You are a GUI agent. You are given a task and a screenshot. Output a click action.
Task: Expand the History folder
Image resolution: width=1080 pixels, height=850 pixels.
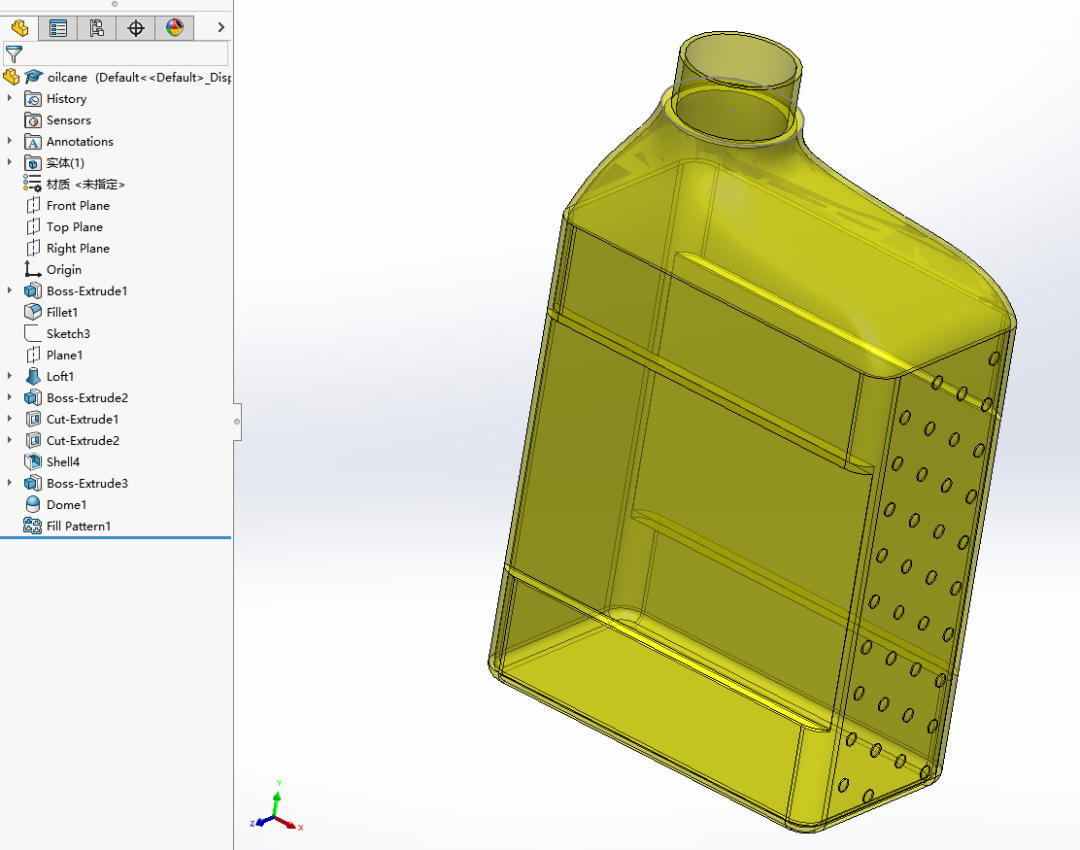coord(10,98)
